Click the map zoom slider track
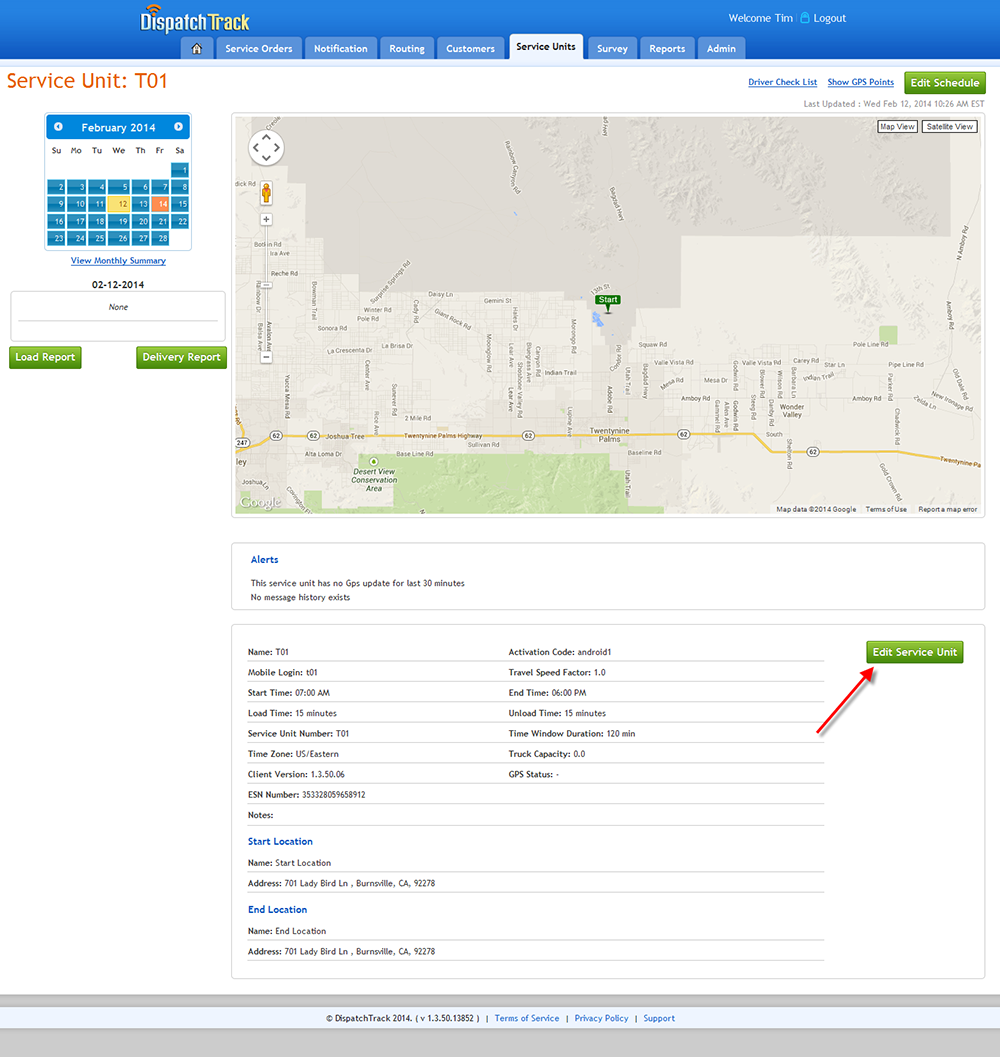 [x=266, y=290]
